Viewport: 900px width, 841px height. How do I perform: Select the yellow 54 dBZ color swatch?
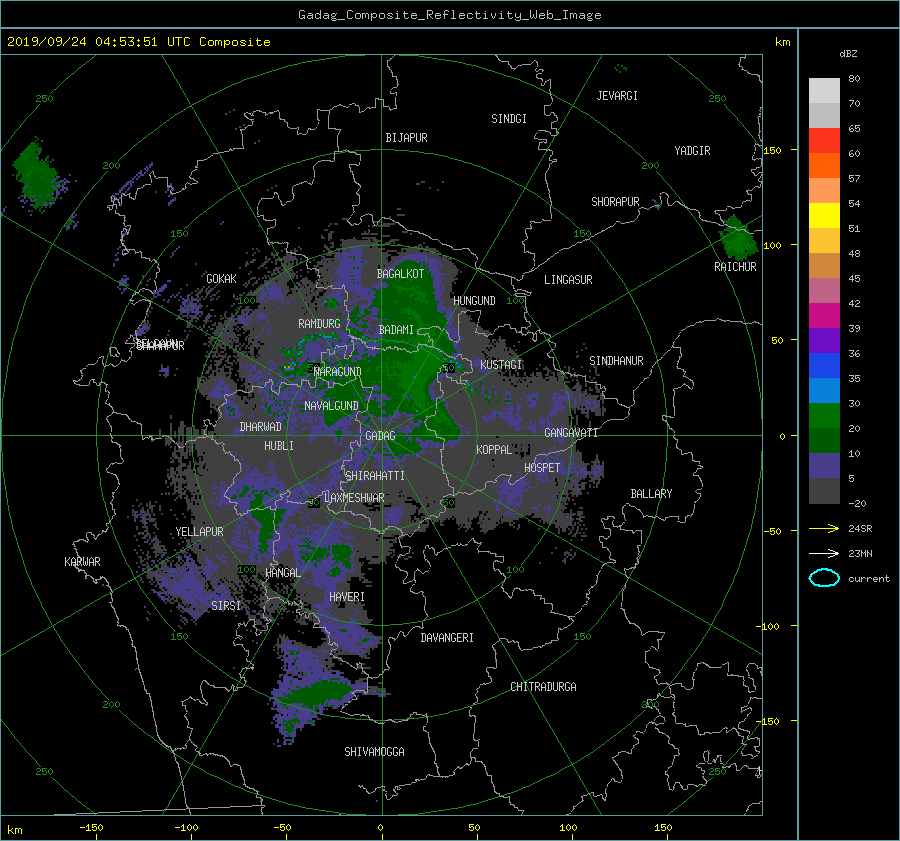pos(824,215)
